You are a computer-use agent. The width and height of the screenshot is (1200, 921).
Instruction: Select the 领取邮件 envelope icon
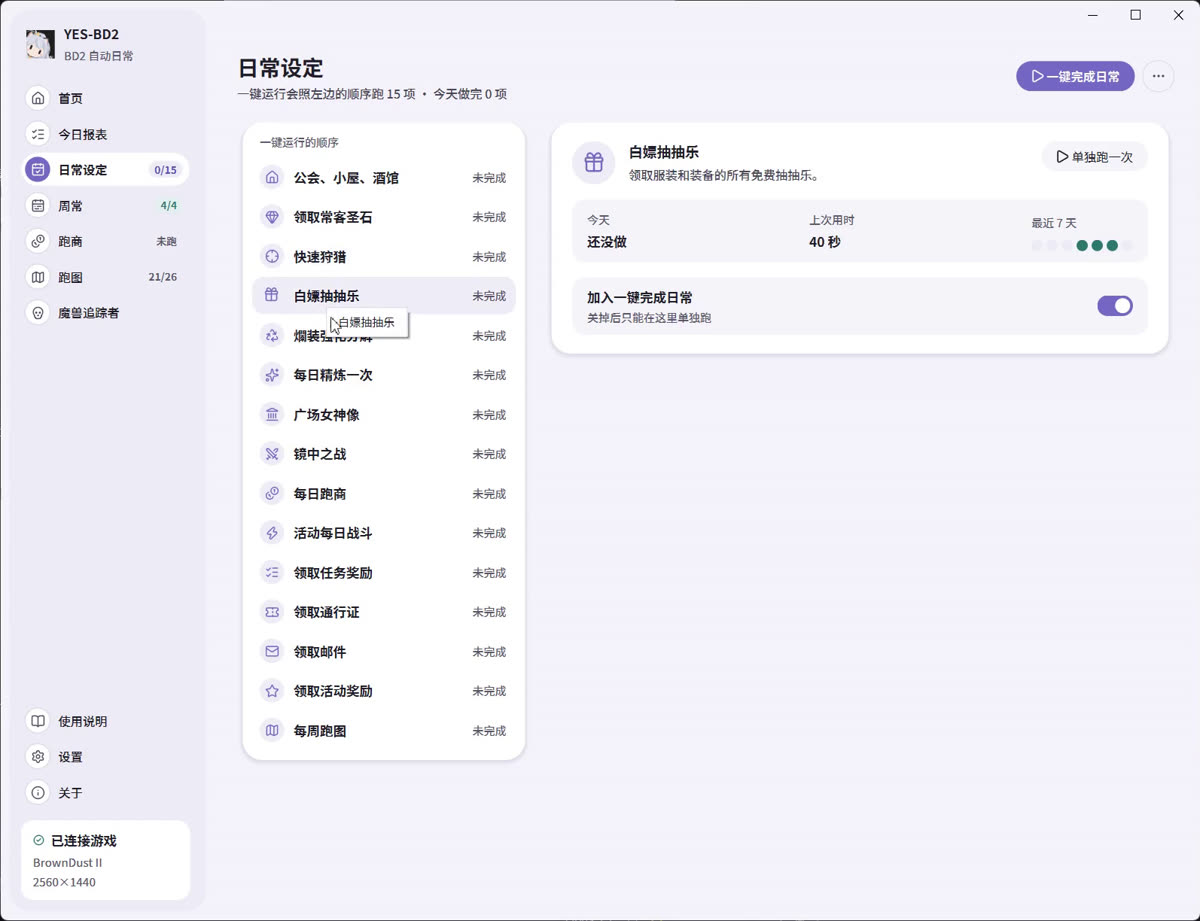point(271,652)
